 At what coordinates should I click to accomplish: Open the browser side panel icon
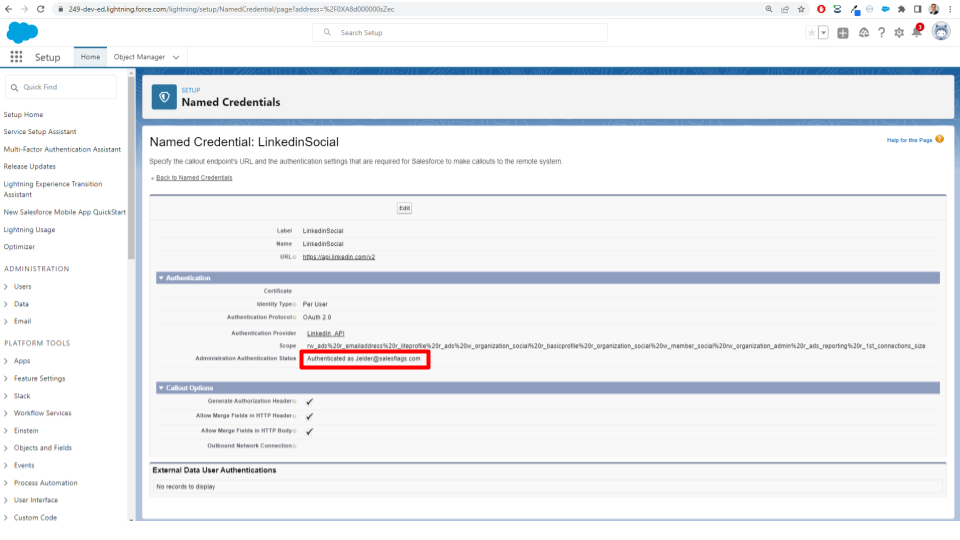tap(917, 9)
